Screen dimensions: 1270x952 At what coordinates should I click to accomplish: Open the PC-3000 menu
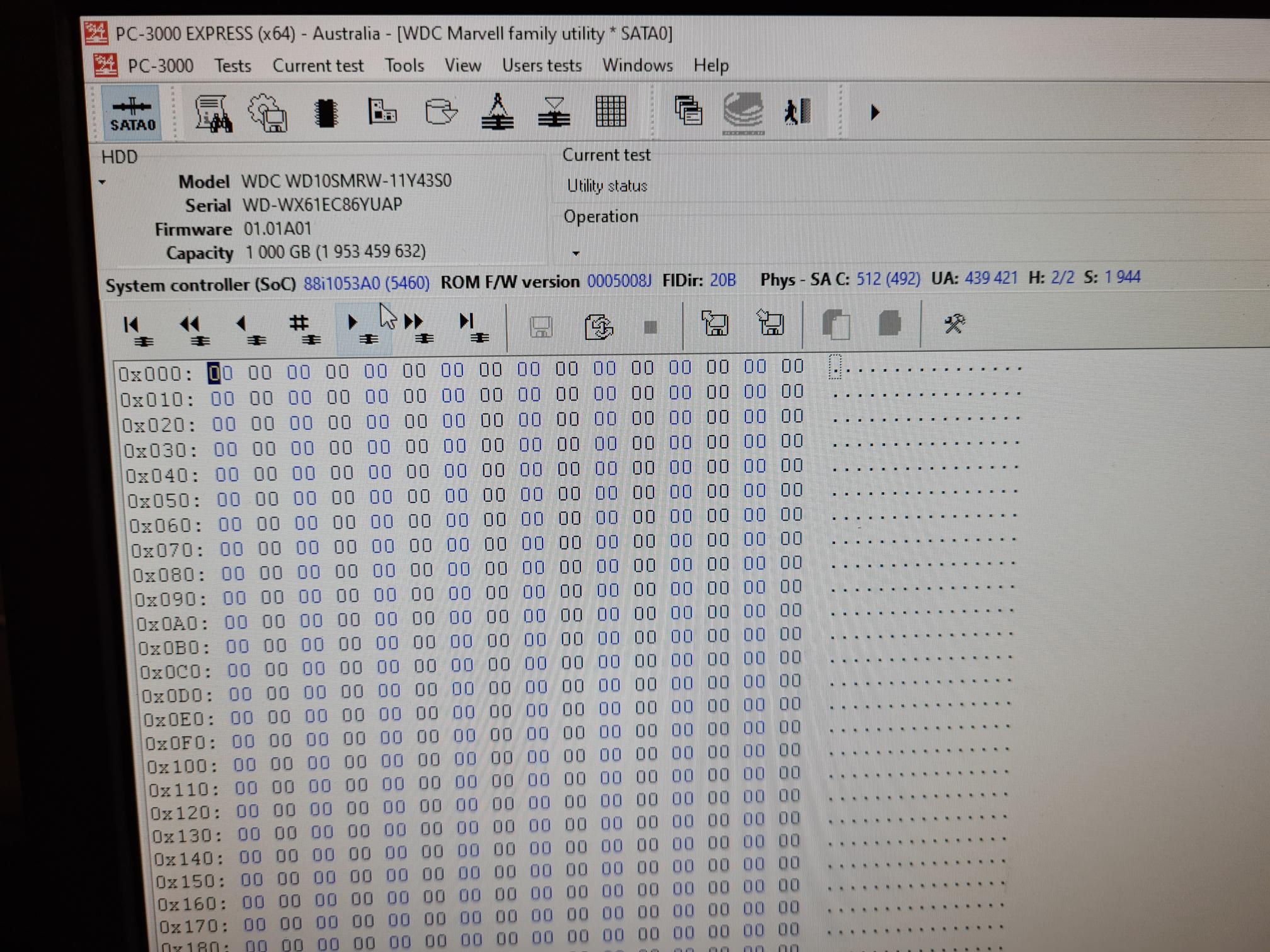click(160, 65)
